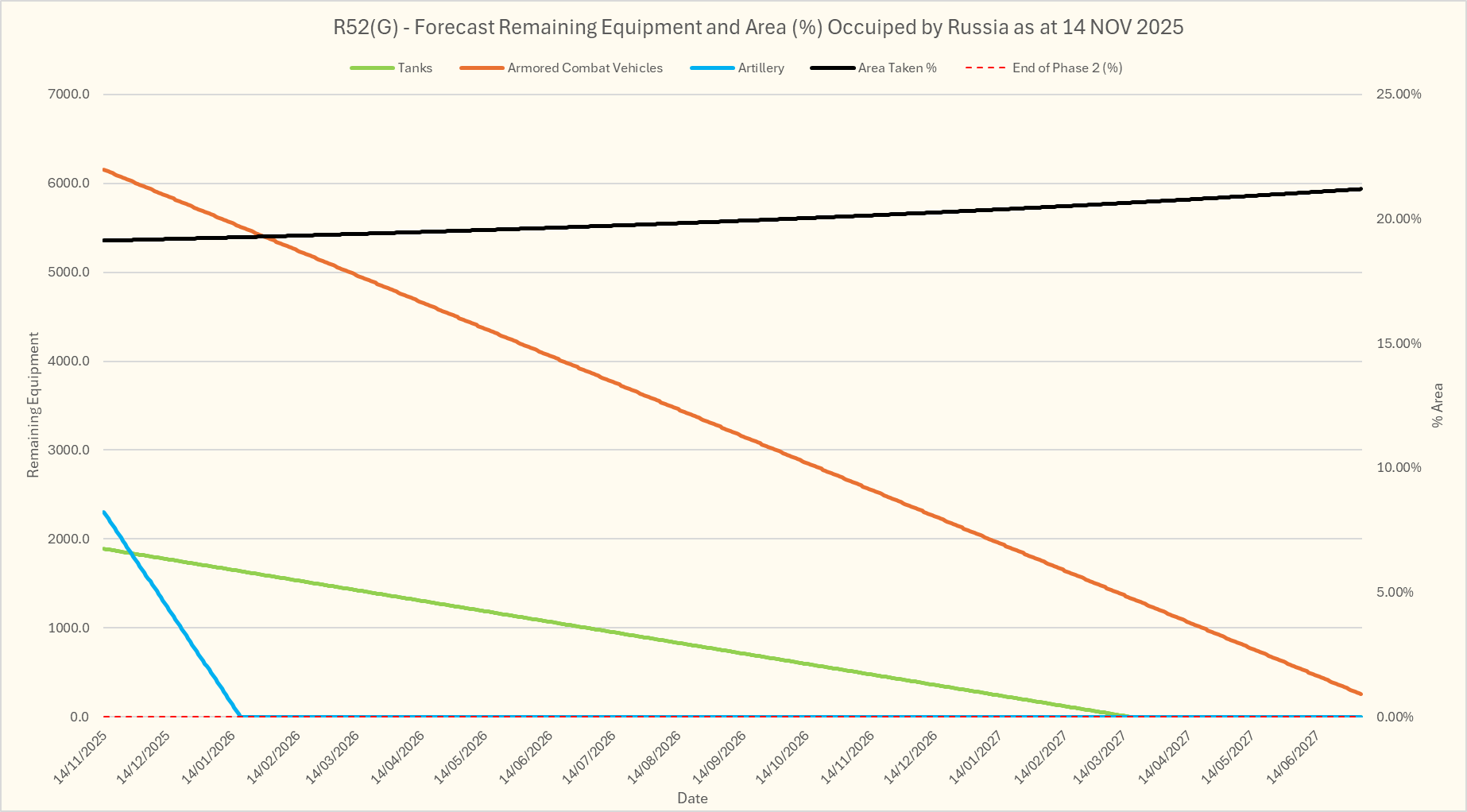Click the orange legend line swatch

[x=482, y=68]
